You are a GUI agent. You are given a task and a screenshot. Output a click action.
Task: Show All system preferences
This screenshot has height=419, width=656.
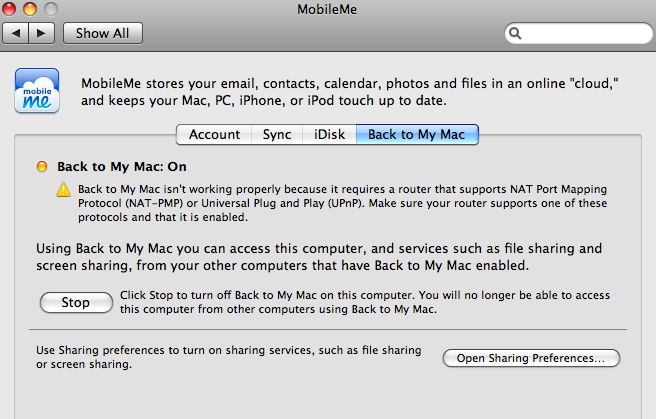coord(102,33)
